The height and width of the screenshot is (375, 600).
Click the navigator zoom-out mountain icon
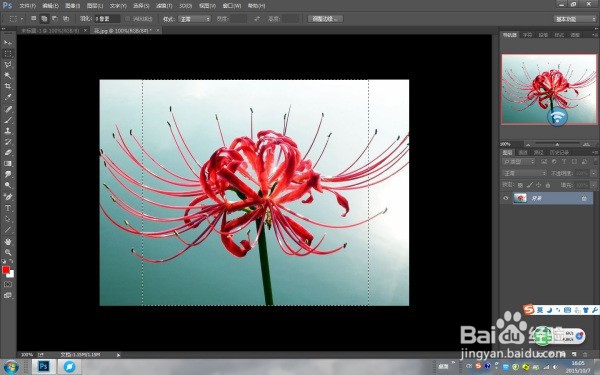click(x=528, y=144)
